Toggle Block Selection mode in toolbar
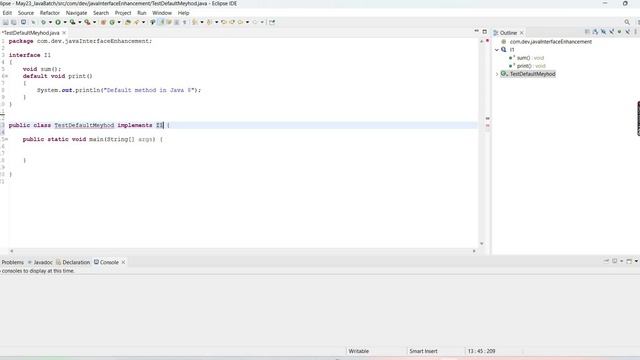640x360 pixels. [176, 22]
